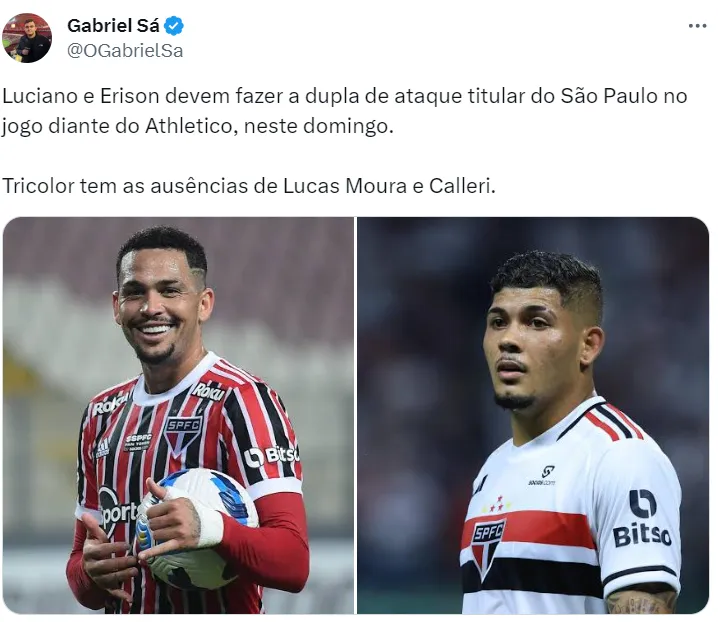Click the Bitso logo on the white jersey sleeve
718x622 pixels.
tap(642, 518)
